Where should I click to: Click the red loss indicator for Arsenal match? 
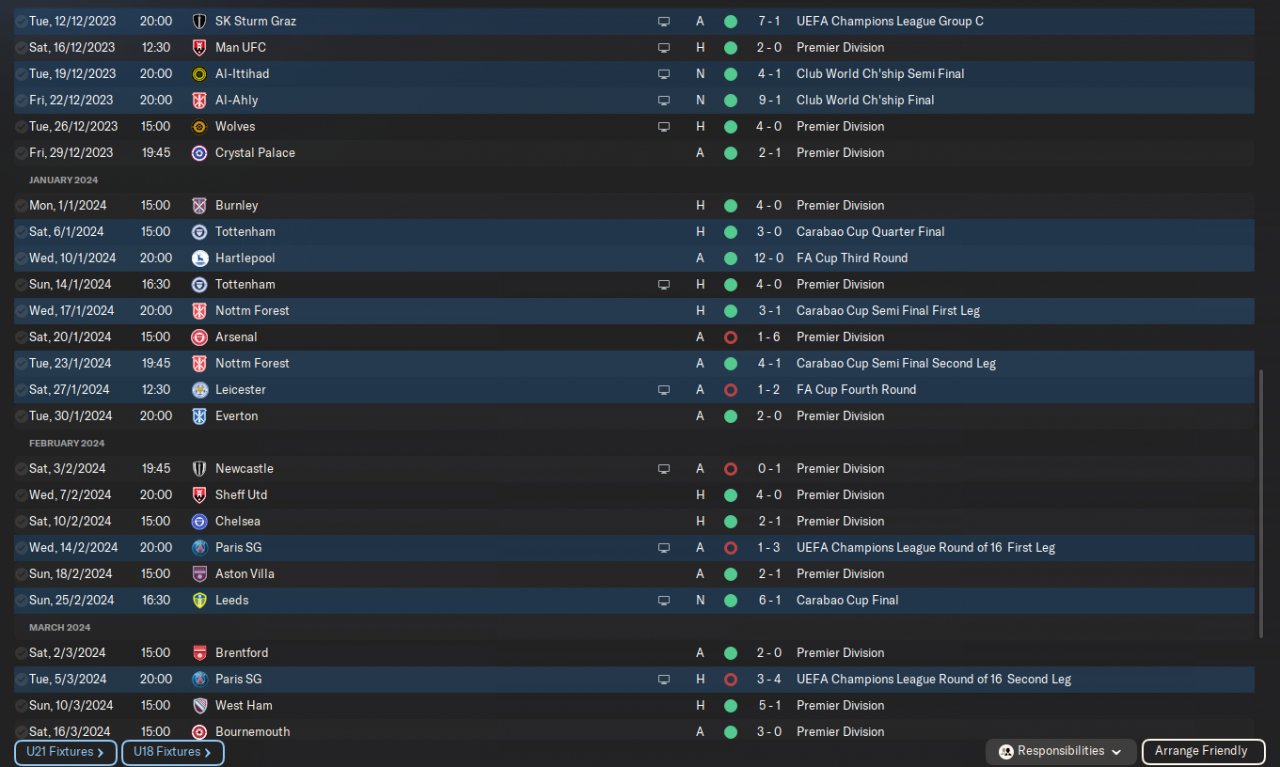730,338
